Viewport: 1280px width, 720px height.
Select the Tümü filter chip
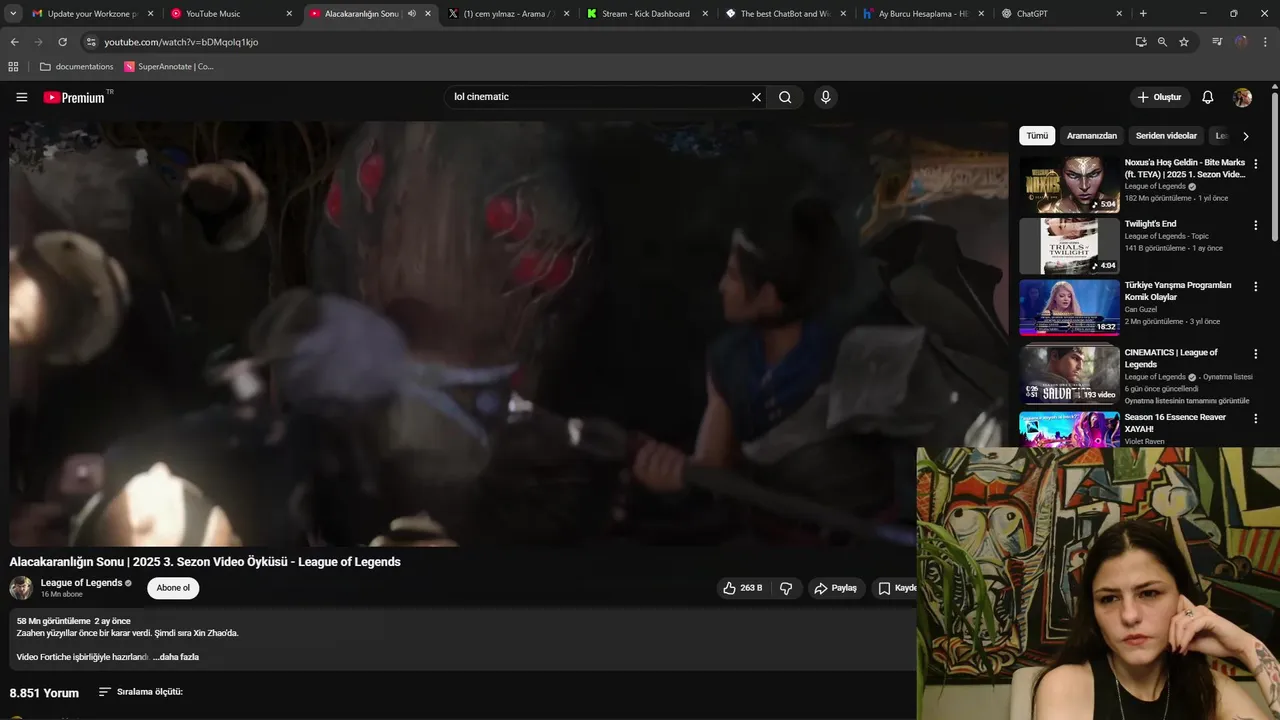[1037, 136]
